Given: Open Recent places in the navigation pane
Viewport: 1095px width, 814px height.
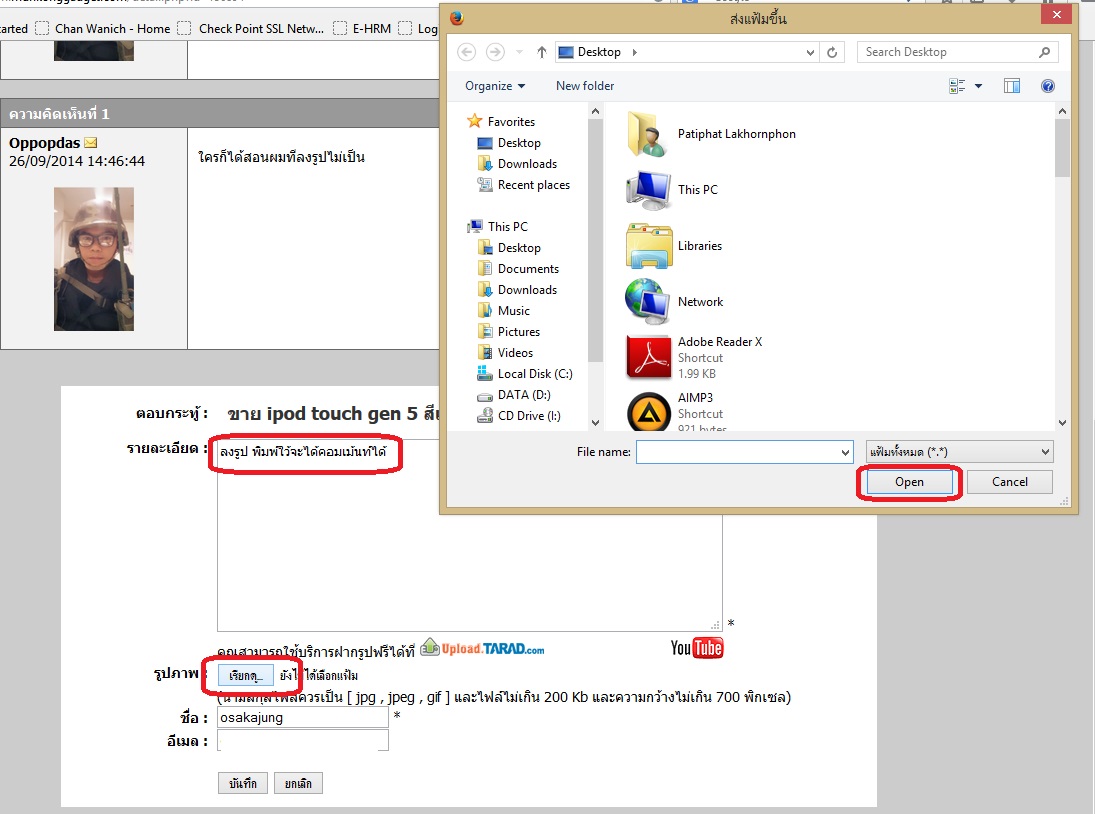Looking at the screenshot, I should [533, 184].
